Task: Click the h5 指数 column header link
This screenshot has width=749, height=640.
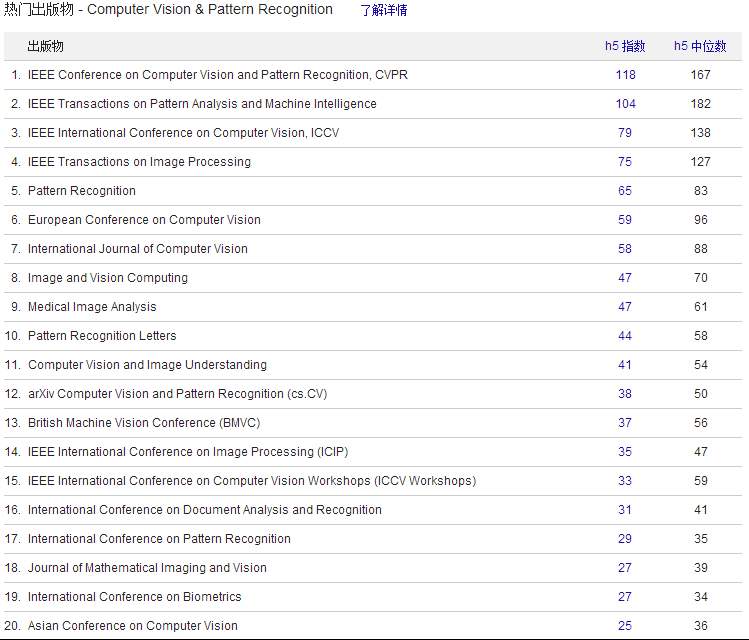Action: 625,46
